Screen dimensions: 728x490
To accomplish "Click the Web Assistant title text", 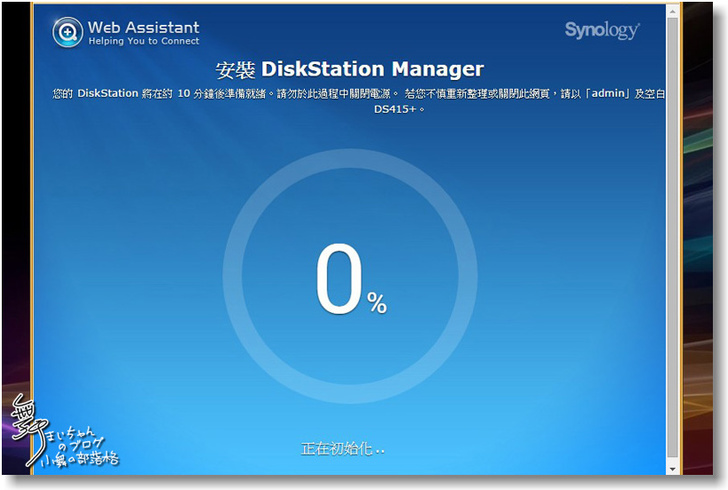I will coord(143,27).
